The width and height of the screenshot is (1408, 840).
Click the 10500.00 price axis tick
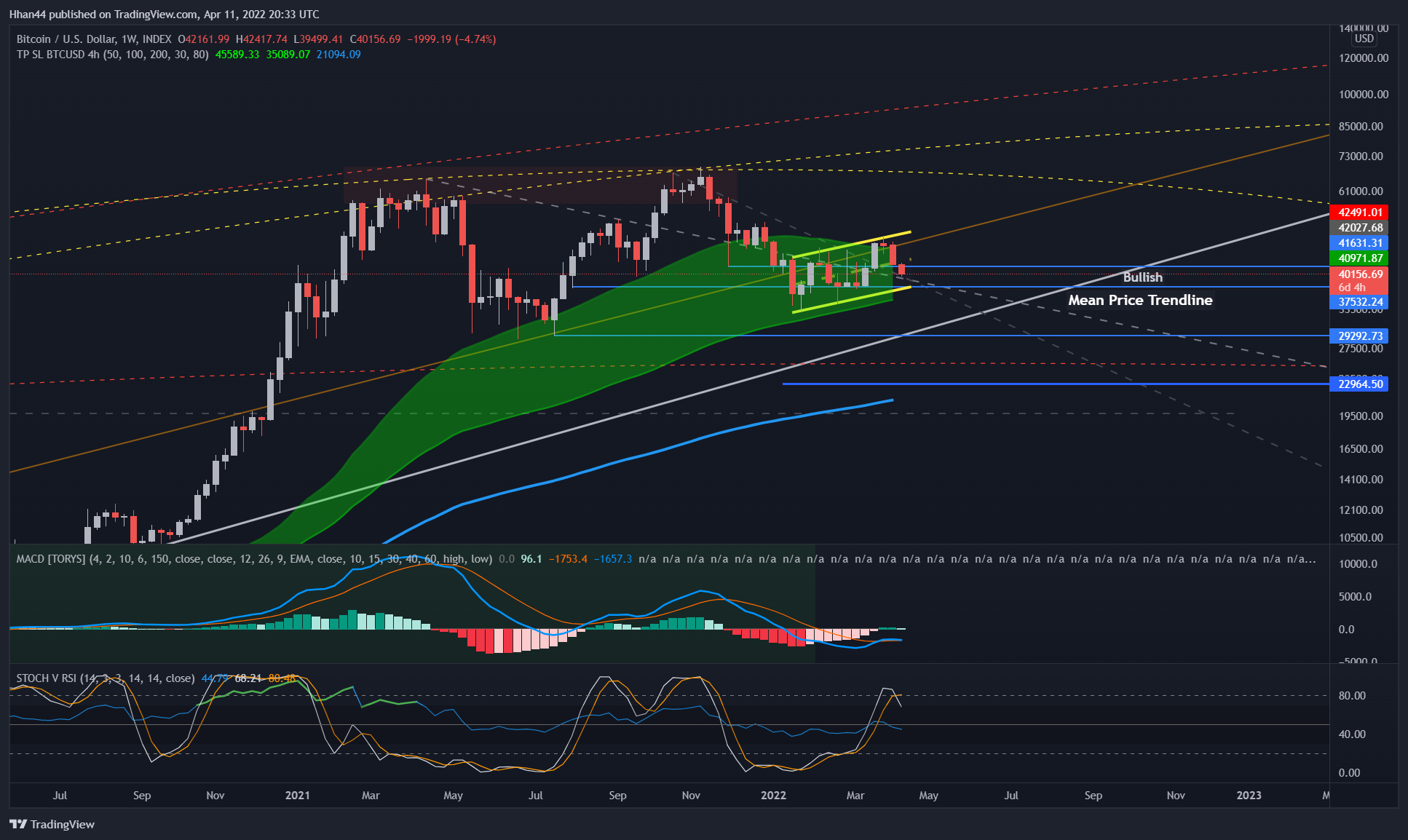click(x=1361, y=538)
